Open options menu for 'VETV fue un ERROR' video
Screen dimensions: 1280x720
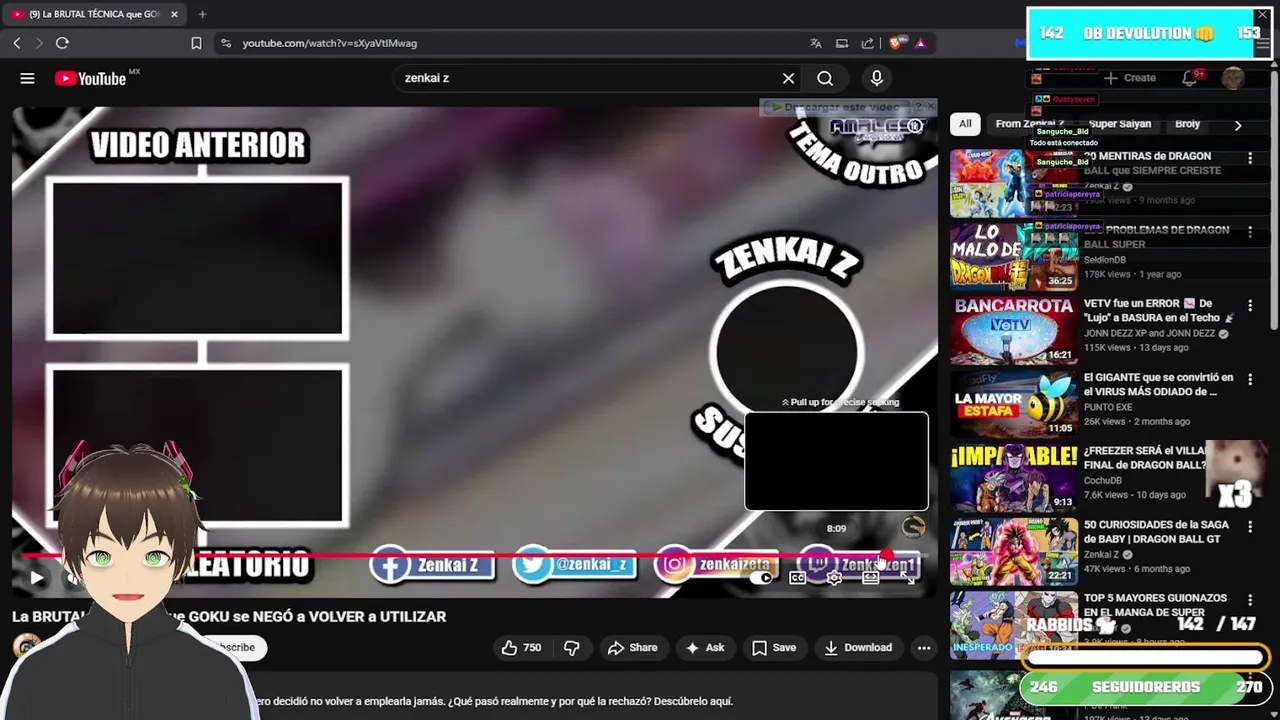coord(1250,305)
